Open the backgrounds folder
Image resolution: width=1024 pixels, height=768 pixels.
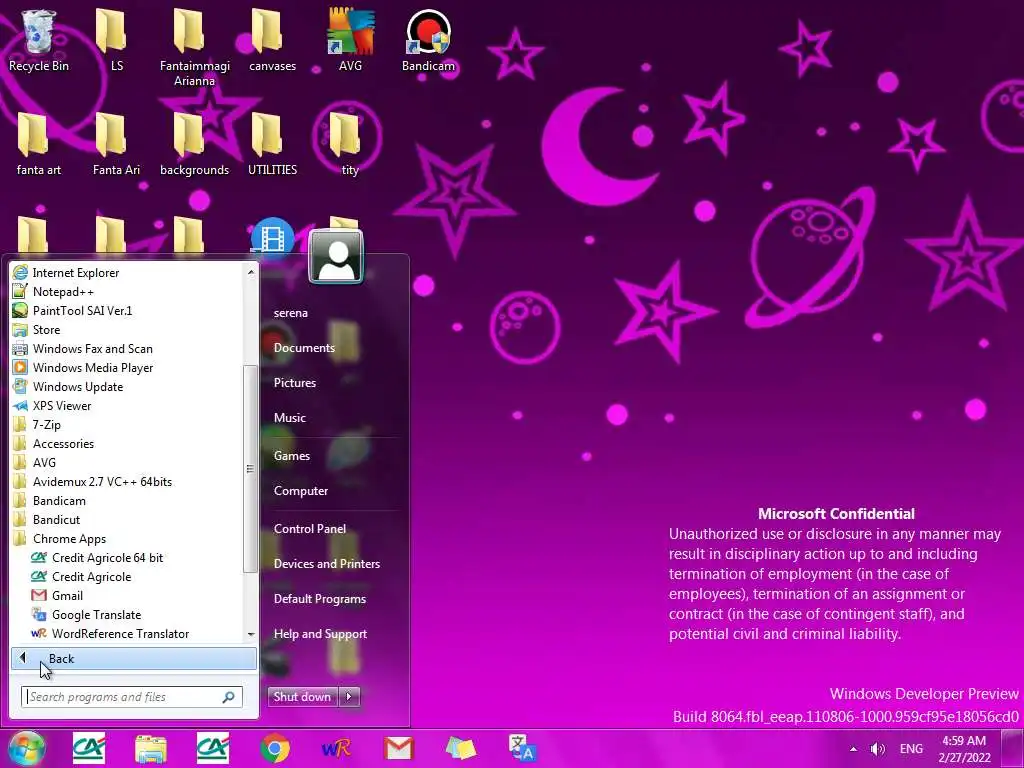click(x=195, y=144)
